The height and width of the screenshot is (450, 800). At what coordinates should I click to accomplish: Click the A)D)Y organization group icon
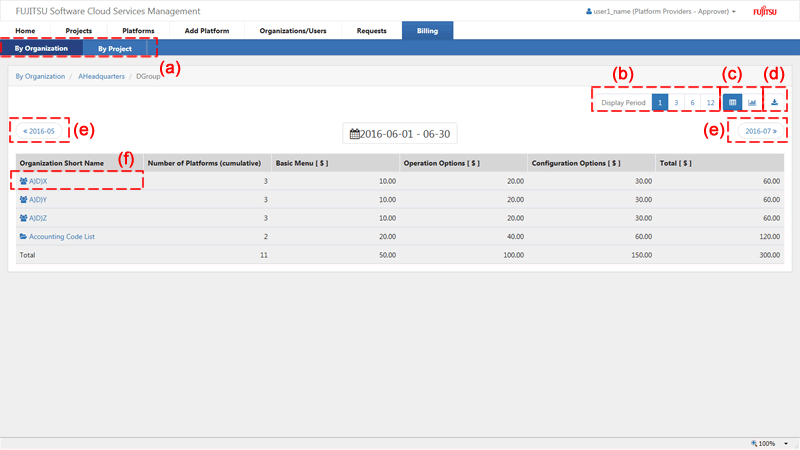point(23,199)
